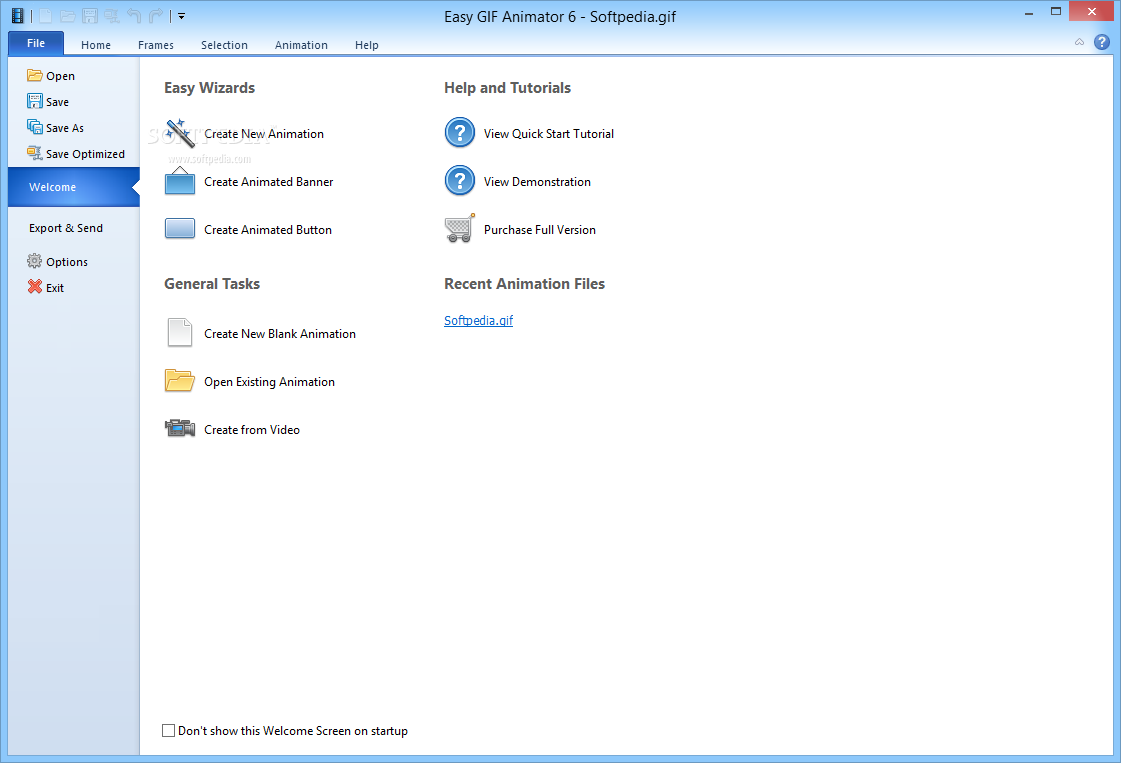The width and height of the screenshot is (1121, 763).
Task: Check Don't show this Welcome Screen on startup
Action: click(x=169, y=731)
